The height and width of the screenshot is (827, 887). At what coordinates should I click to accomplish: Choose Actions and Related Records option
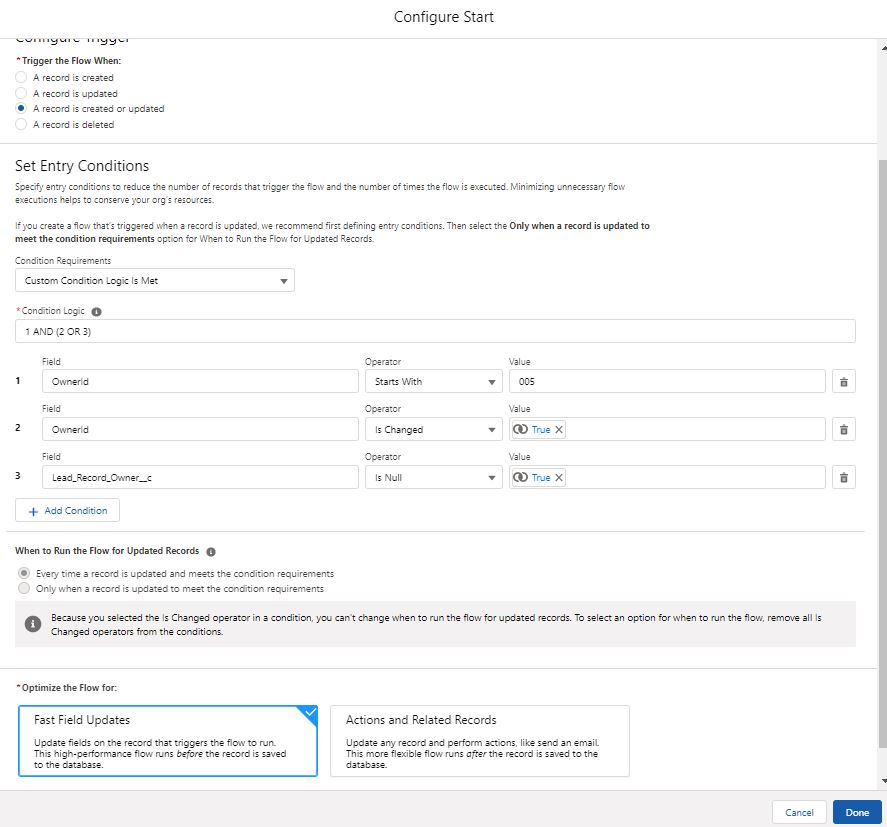pos(479,740)
